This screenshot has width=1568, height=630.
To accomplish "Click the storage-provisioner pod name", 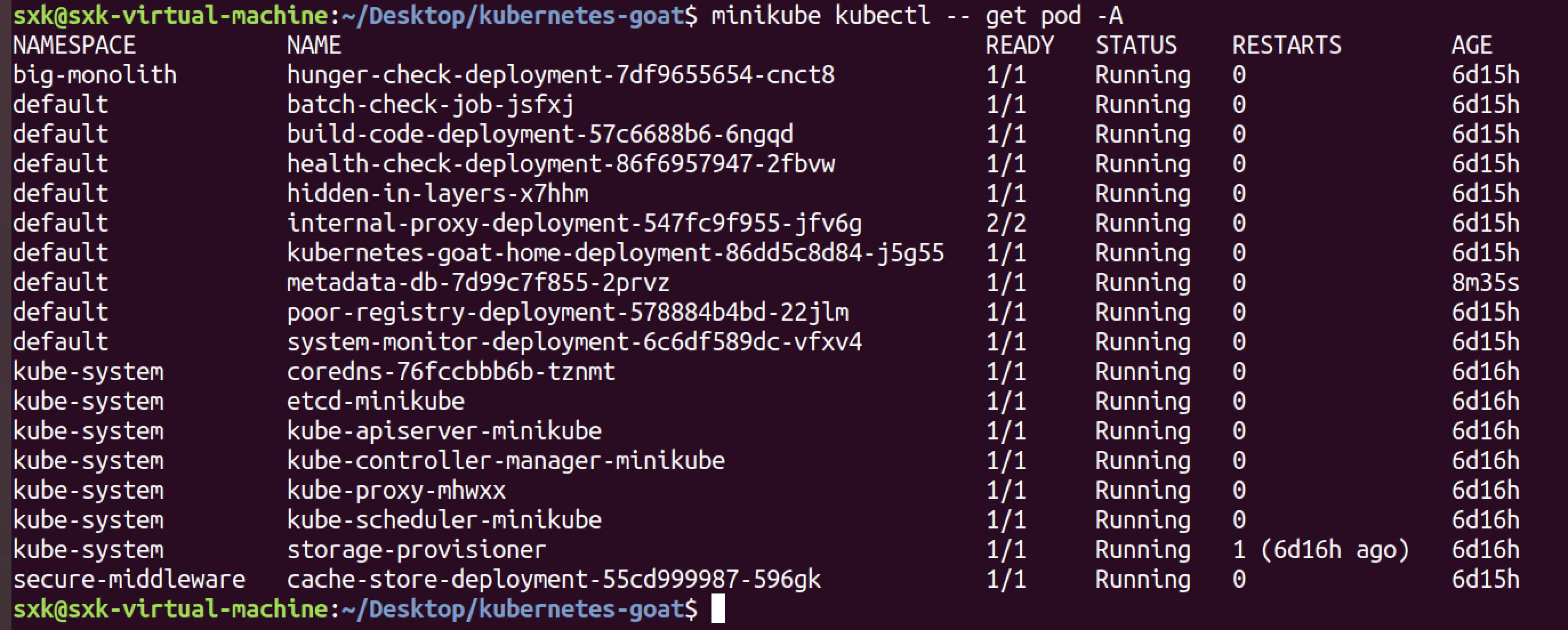I will pyautogui.click(x=416, y=550).
